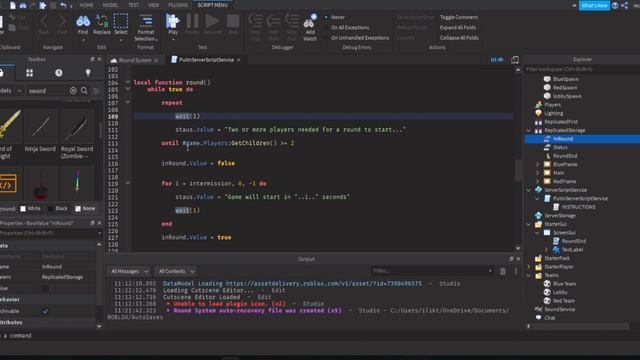This screenshot has height=360, width=640.
Task: Open the Output panel options menu
Action: 516,271
